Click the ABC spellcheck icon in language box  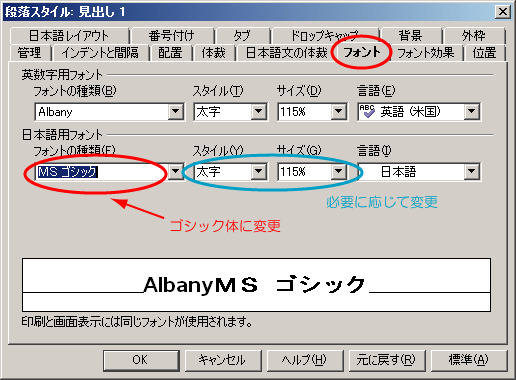click(x=367, y=111)
